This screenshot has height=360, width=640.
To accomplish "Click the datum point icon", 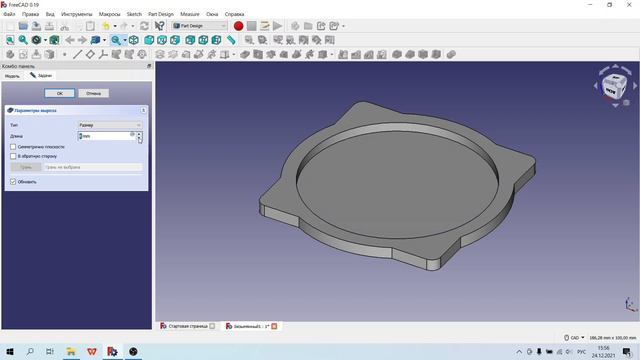I will tap(64, 54).
